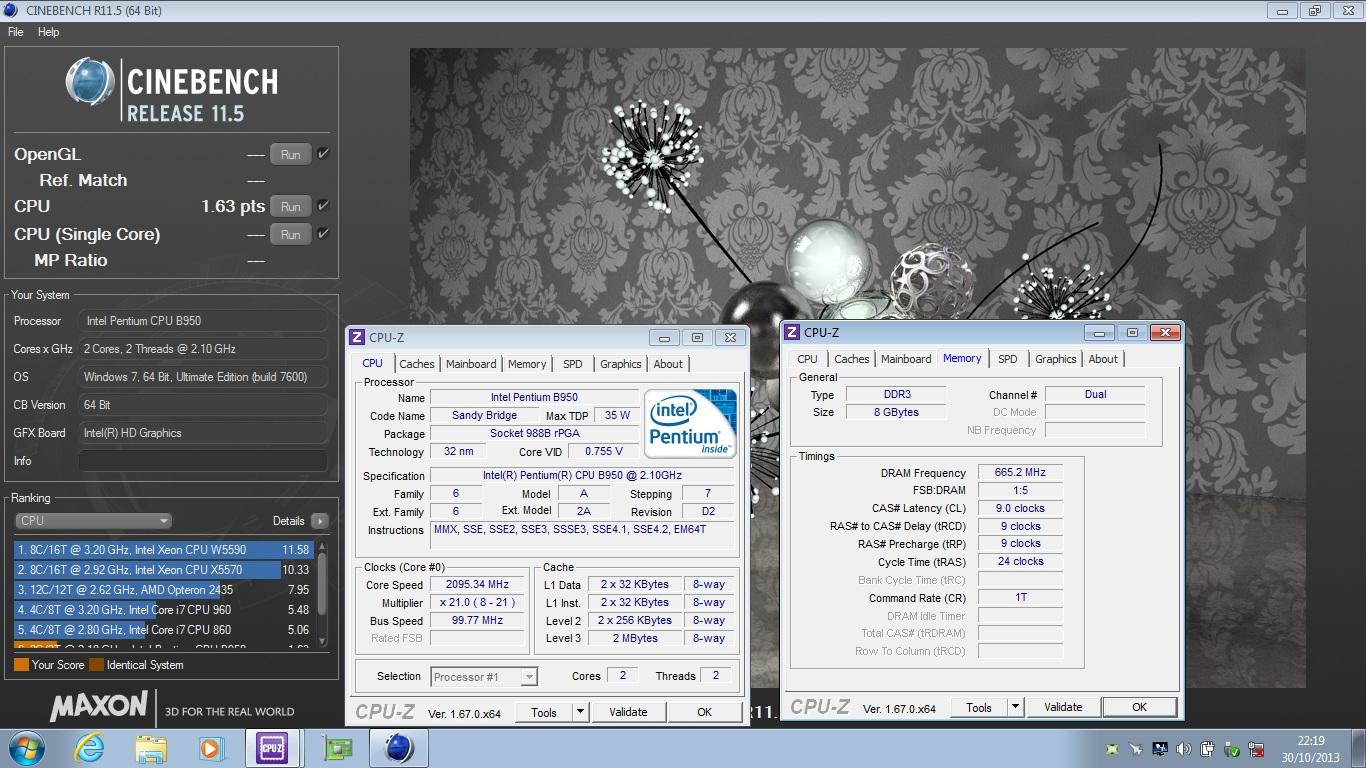Click the CPU-Z title icon of the CPU tab window
The width and height of the screenshot is (1366, 768).
(x=358, y=338)
